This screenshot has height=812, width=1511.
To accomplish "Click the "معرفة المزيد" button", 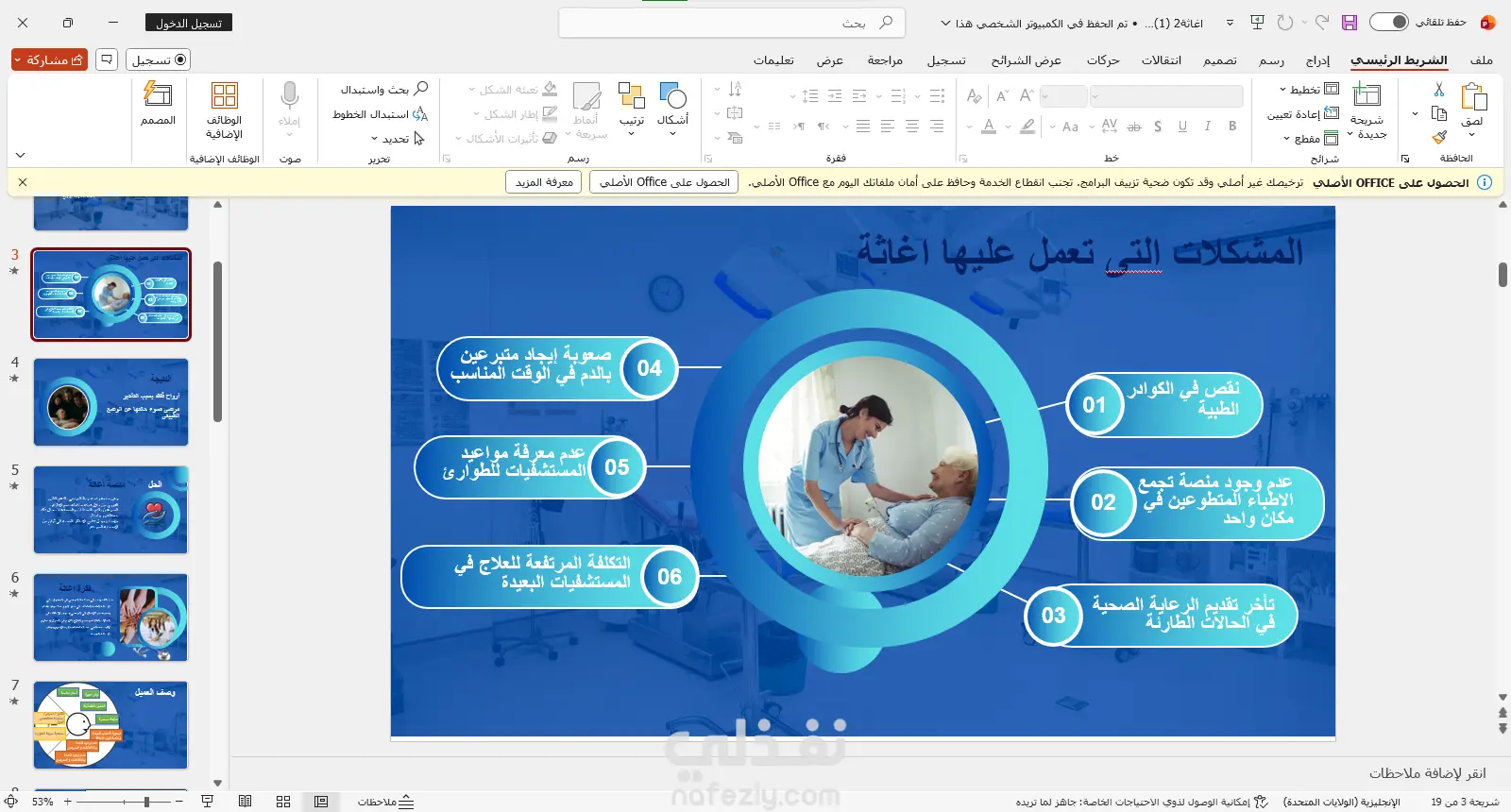I will (544, 182).
